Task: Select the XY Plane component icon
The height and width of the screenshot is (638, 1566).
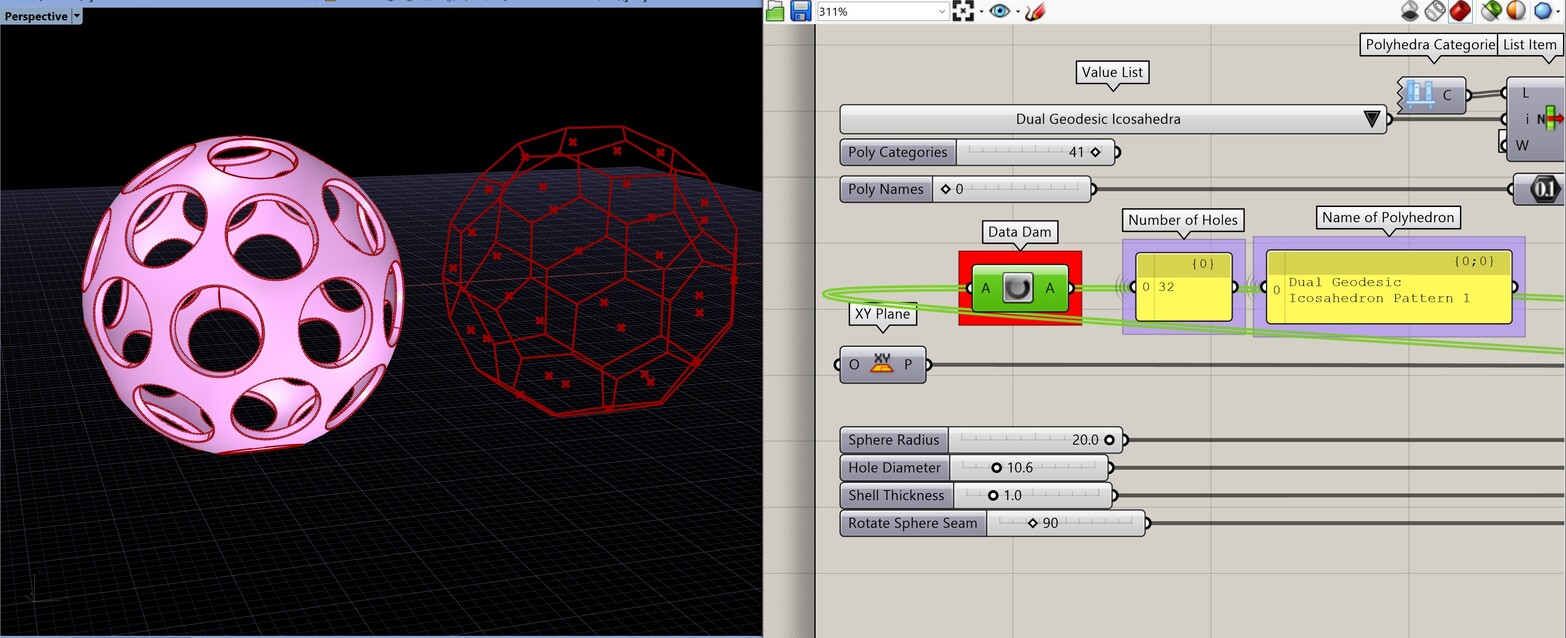Action: (x=881, y=364)
